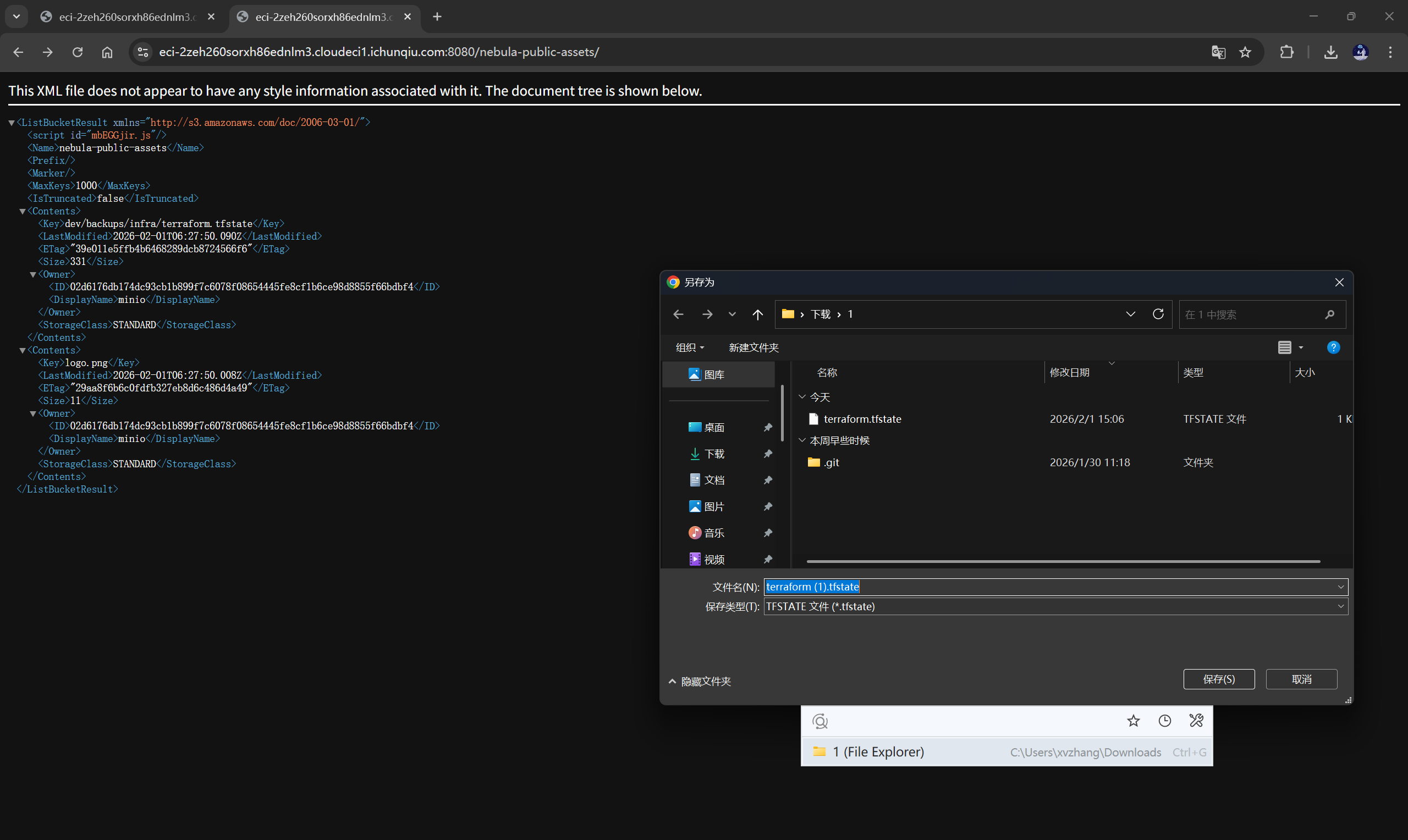
Task: Expand the address path history dropdown
Action: (x=1131, y=314)
